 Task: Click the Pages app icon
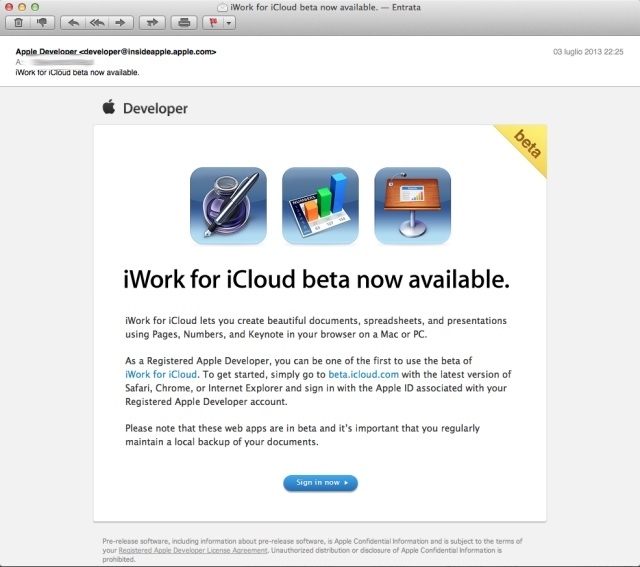[229, 205]
